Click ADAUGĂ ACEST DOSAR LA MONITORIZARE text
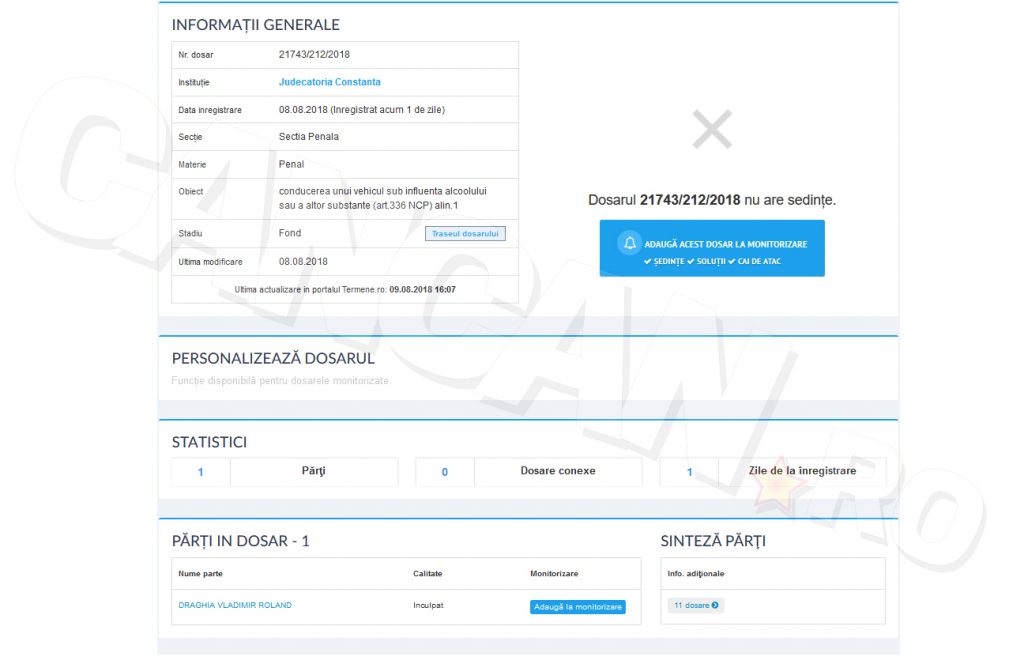The height and width of the screenshot is (664, 1024). 725,244
